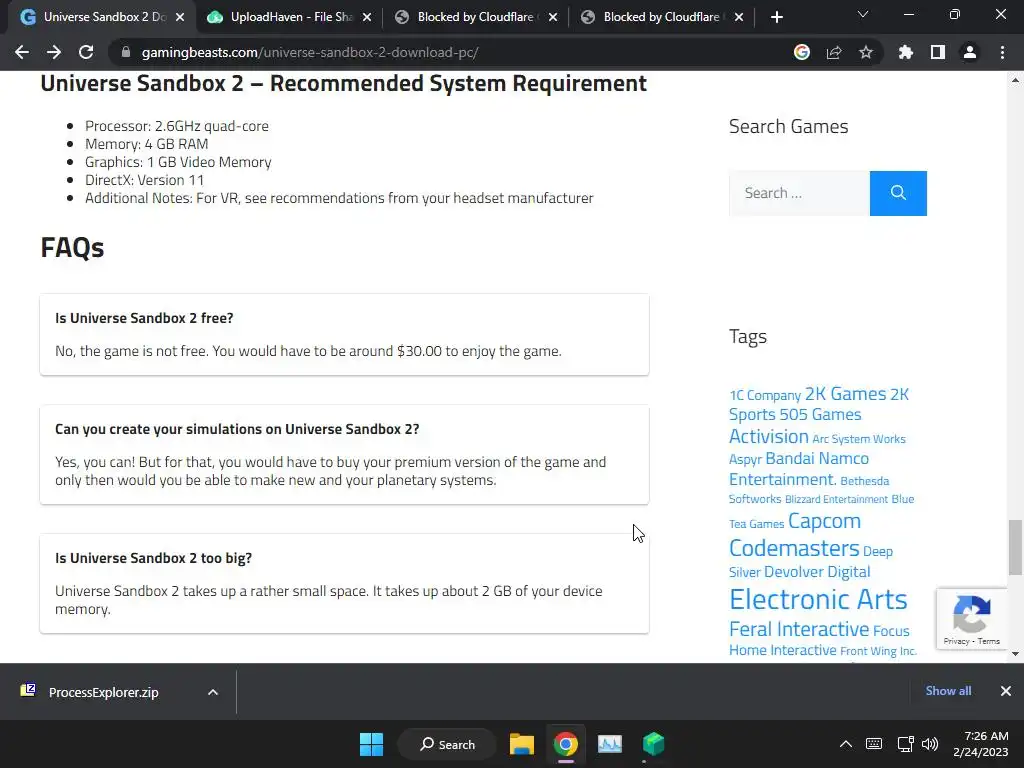Open the clock showing 7:26 AM
This screenshot has width=1024, height=768.
(981, 744)
